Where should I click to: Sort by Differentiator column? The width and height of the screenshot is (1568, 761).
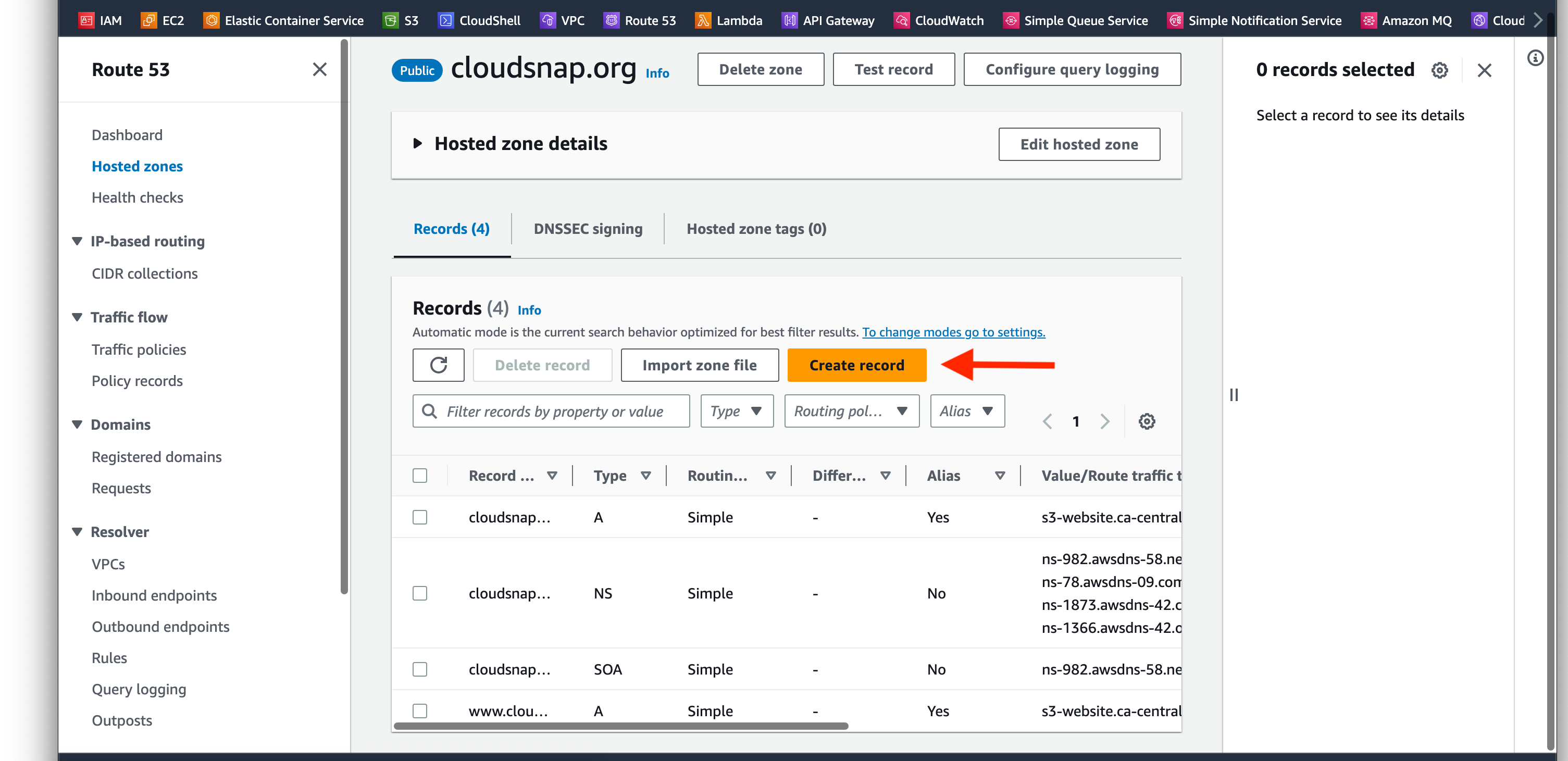[885, 476]
